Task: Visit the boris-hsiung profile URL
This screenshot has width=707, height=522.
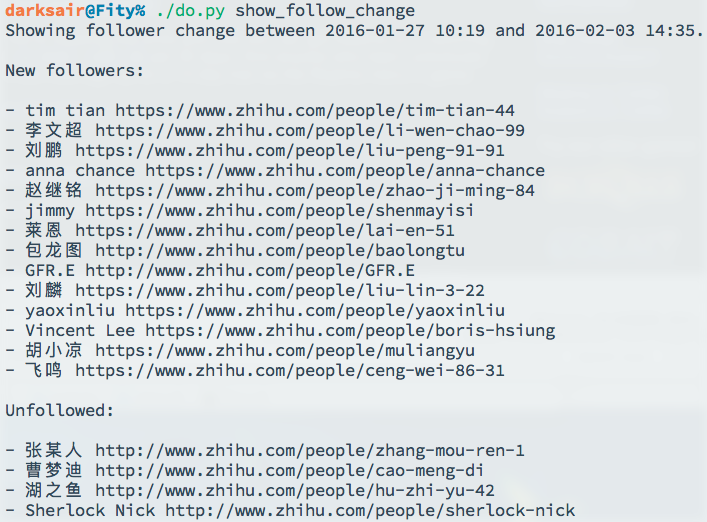Action: click(x=350, y=330)
